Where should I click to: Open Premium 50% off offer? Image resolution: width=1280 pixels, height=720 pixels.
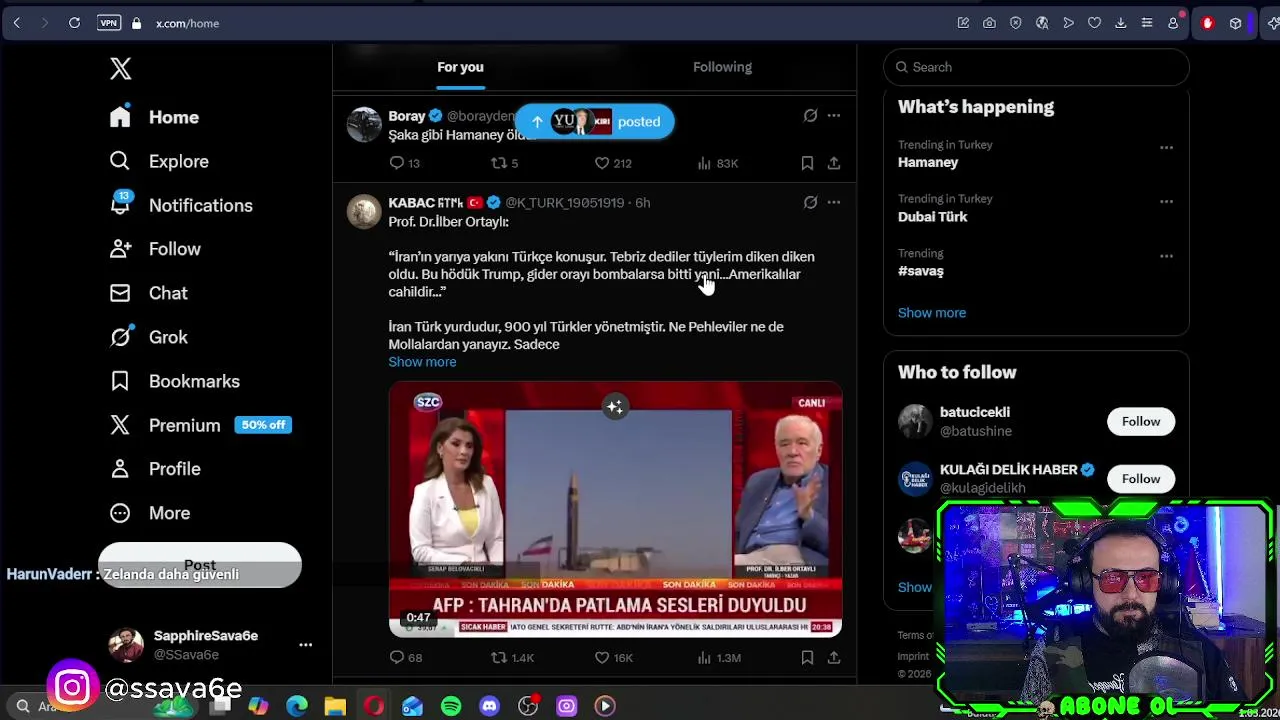[200, 425]
